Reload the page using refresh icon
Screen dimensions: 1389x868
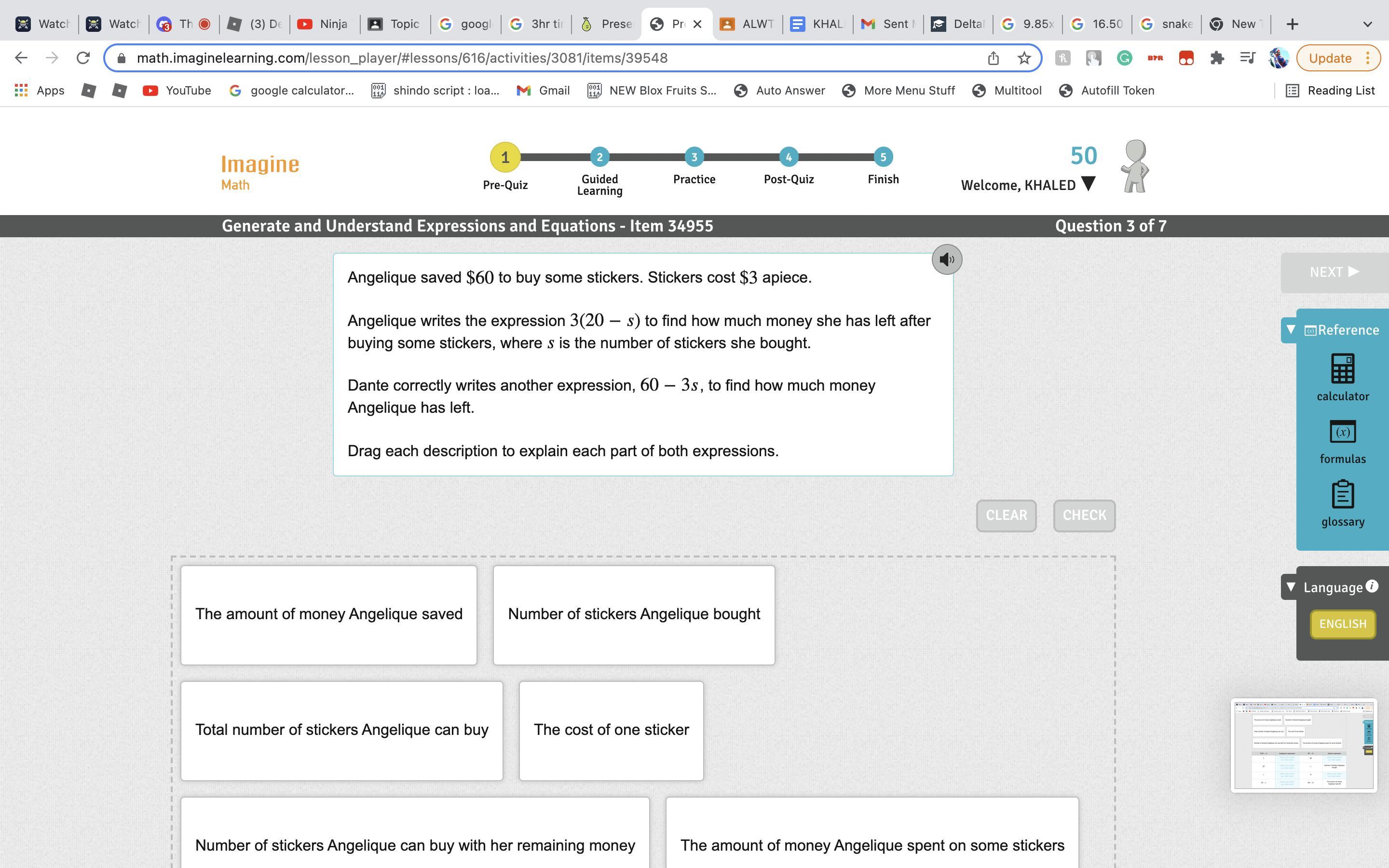coord(83,58)
